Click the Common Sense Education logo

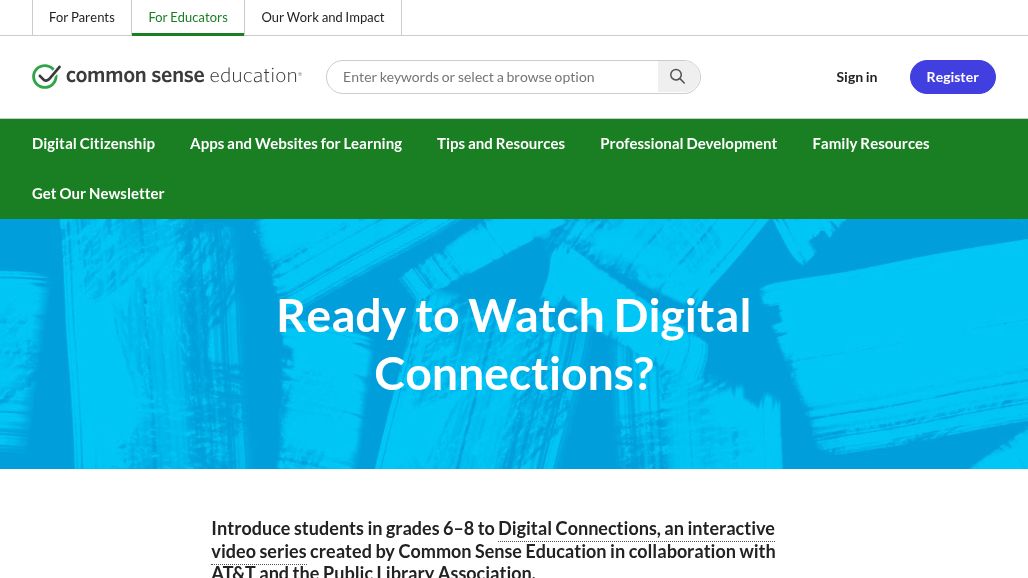pyautogui.click(x=167, y=76)
